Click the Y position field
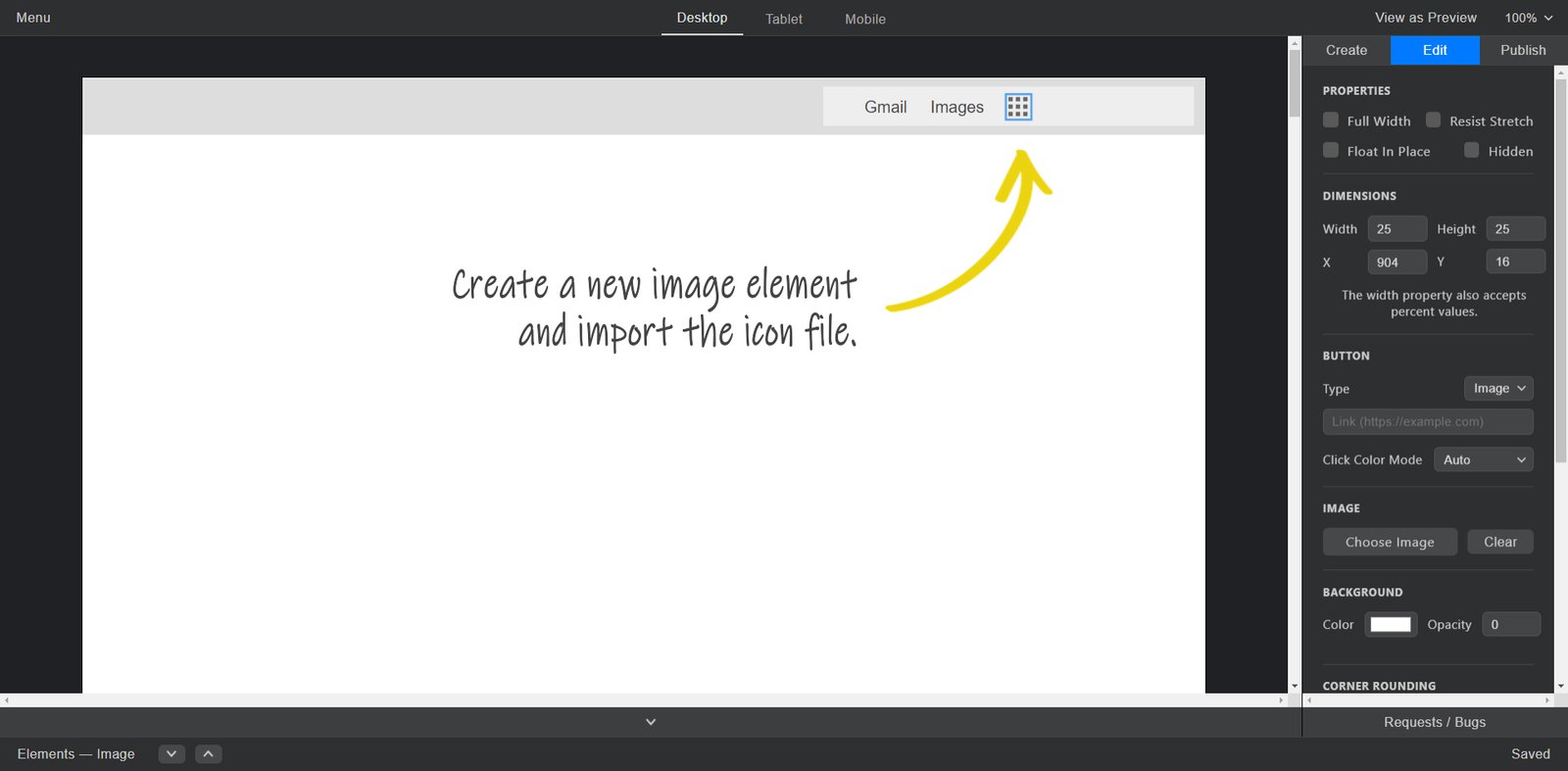This screenshot has height=771, width=1568. tap(1515, 262)
